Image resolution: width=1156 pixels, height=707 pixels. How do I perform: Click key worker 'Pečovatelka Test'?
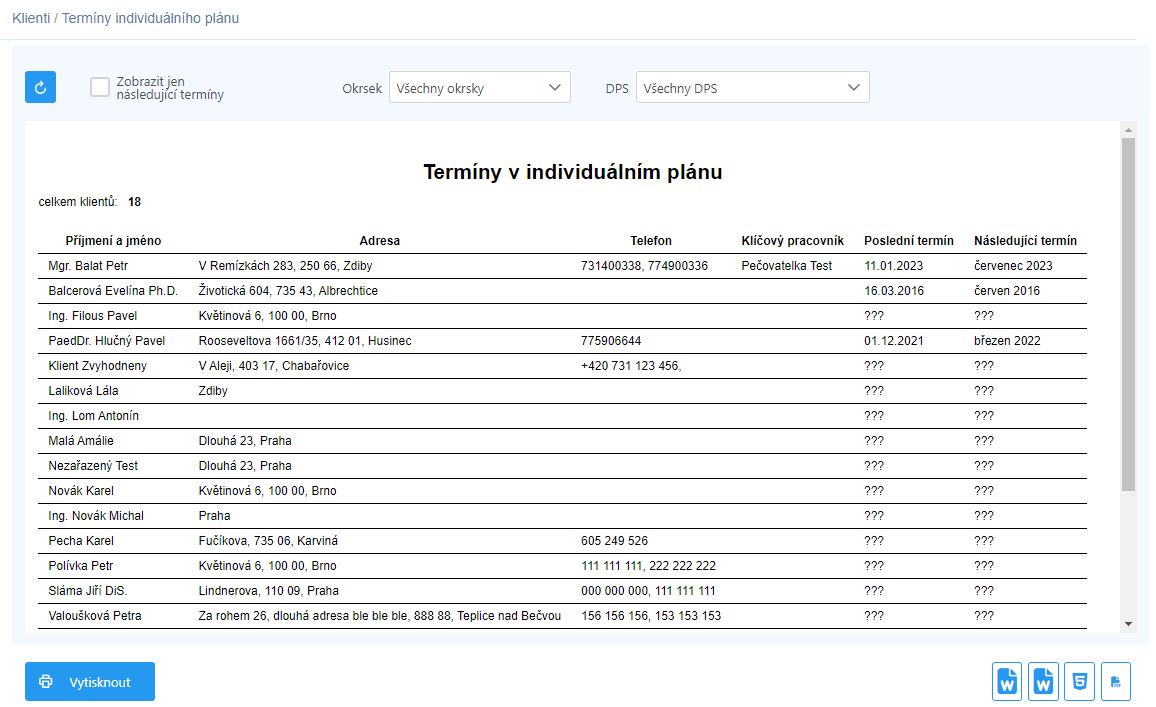coord(787,265)
